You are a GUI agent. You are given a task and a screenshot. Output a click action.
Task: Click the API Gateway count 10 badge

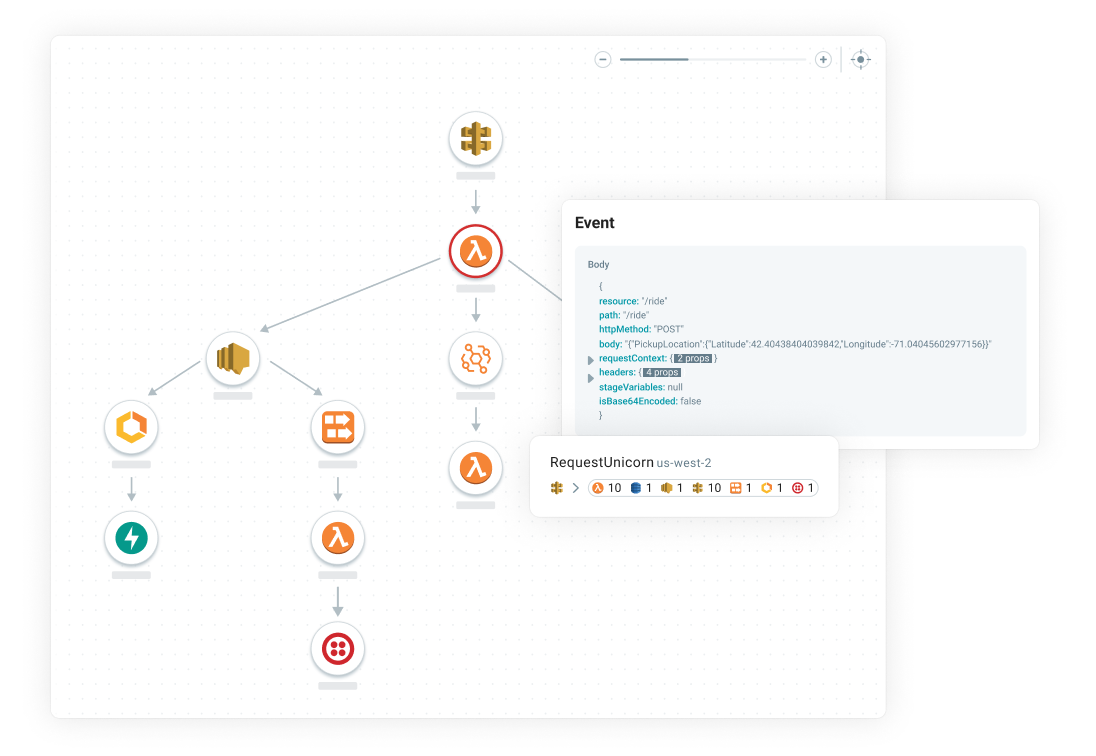[707, 488]
